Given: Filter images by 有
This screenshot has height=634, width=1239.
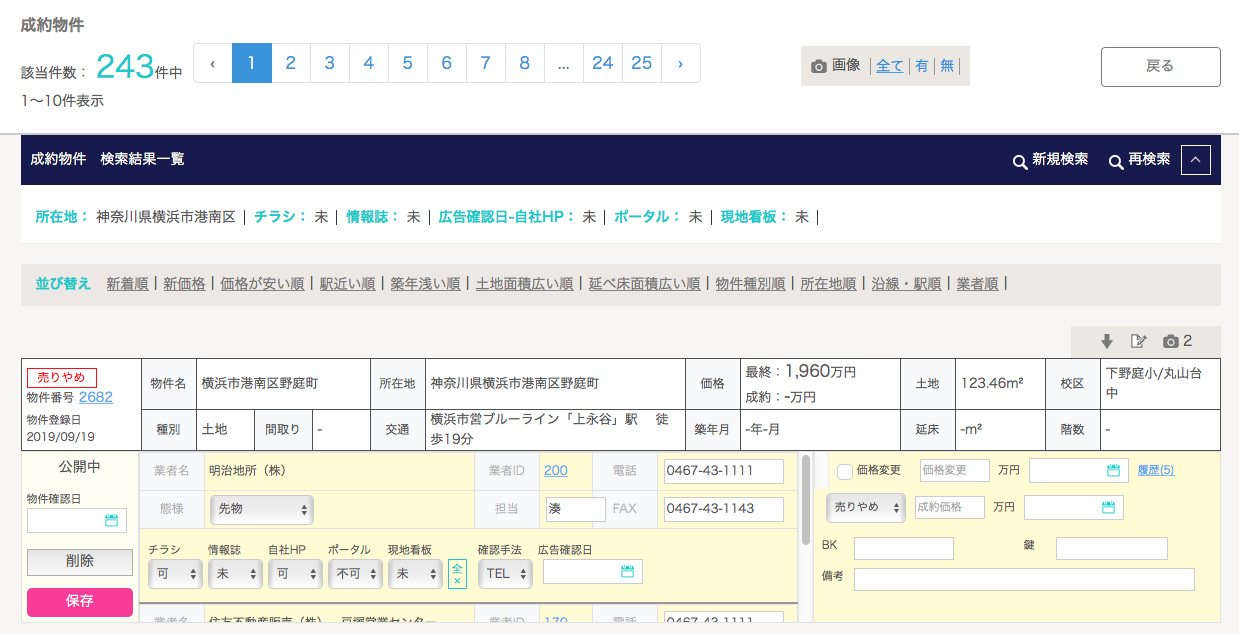Looking at the screenshot, I should point(921,66).
